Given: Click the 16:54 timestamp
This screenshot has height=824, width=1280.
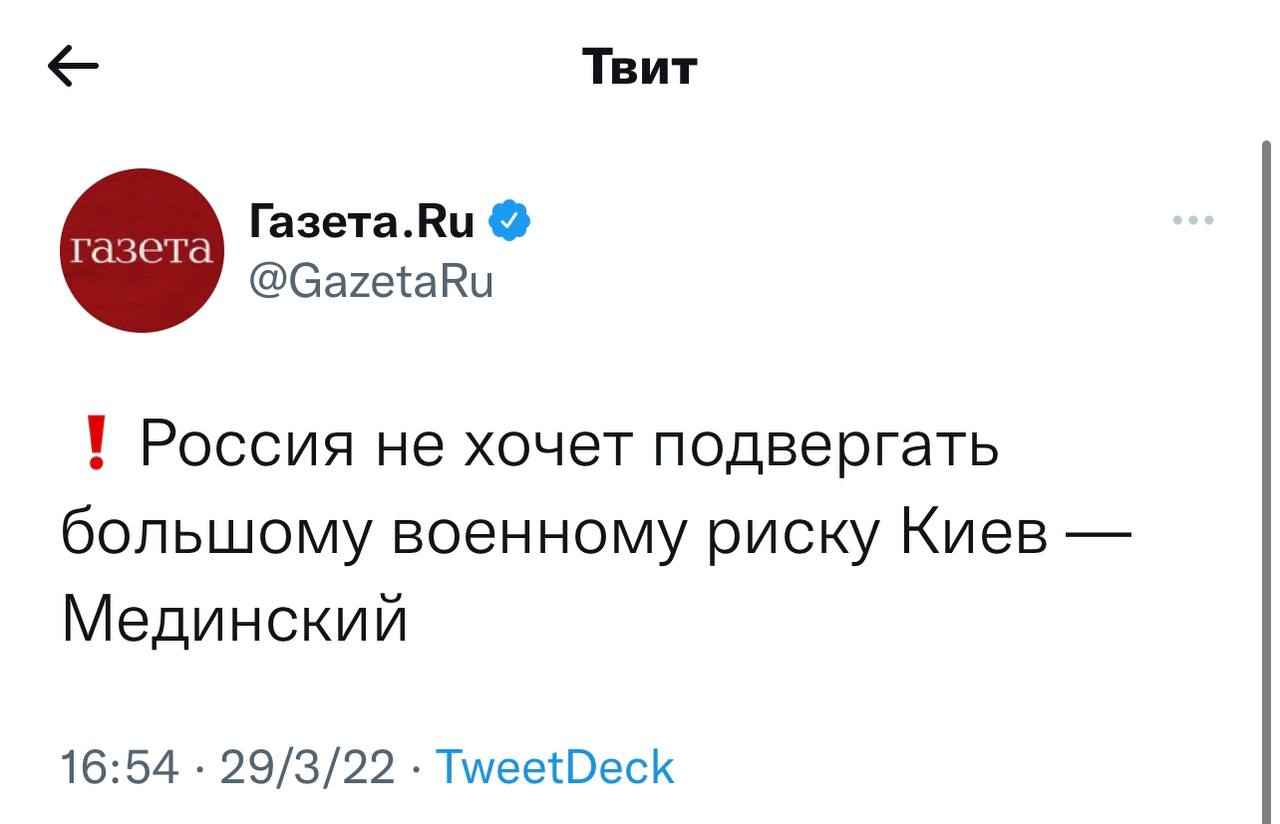Looking at the screenshot, I should pos(120,768).
